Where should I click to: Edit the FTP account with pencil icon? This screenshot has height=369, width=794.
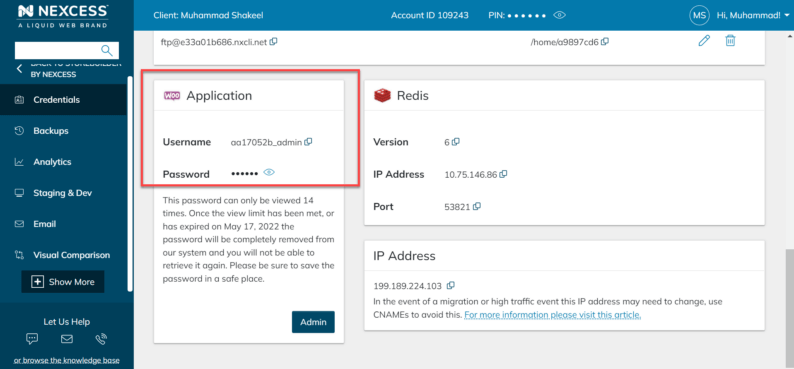point(704,41)
